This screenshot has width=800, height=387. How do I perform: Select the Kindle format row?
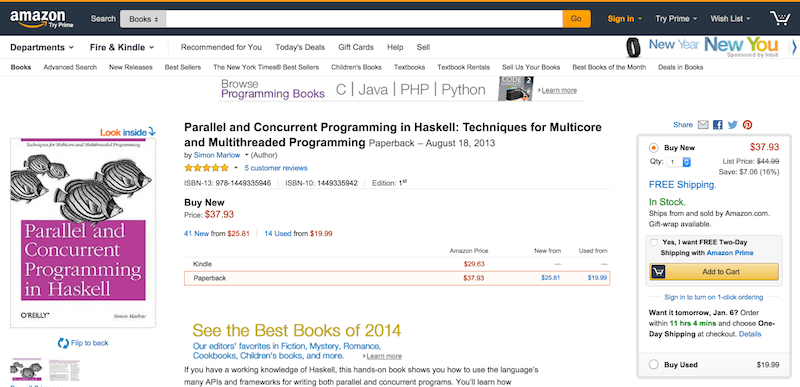click(x=397, y=264)
